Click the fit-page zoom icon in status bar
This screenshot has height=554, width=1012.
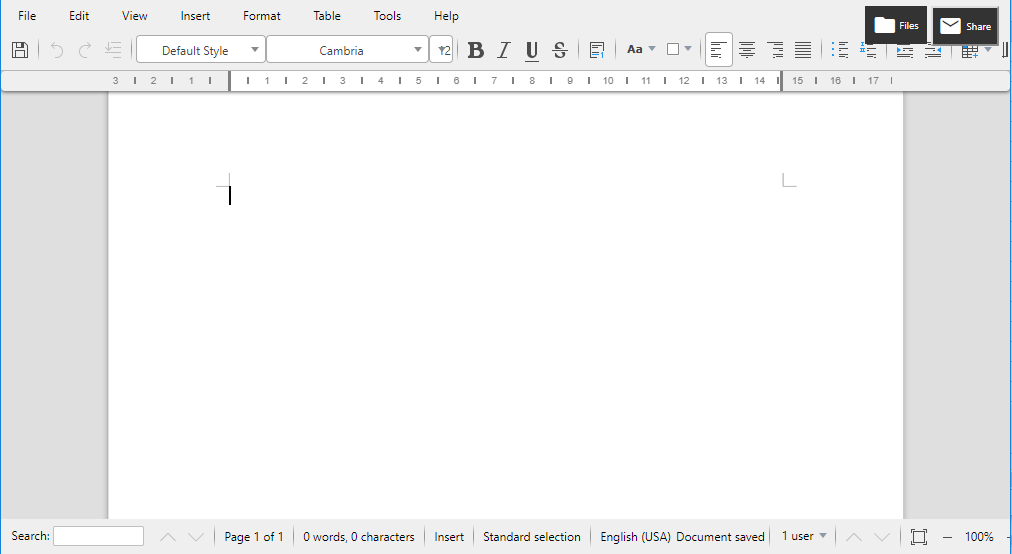point(919,537)
